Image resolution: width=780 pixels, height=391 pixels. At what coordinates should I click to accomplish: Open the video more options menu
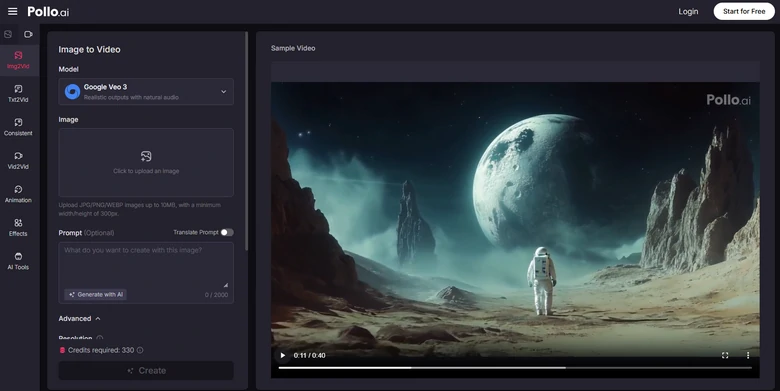pyautogui.click(x=748, y=355)
